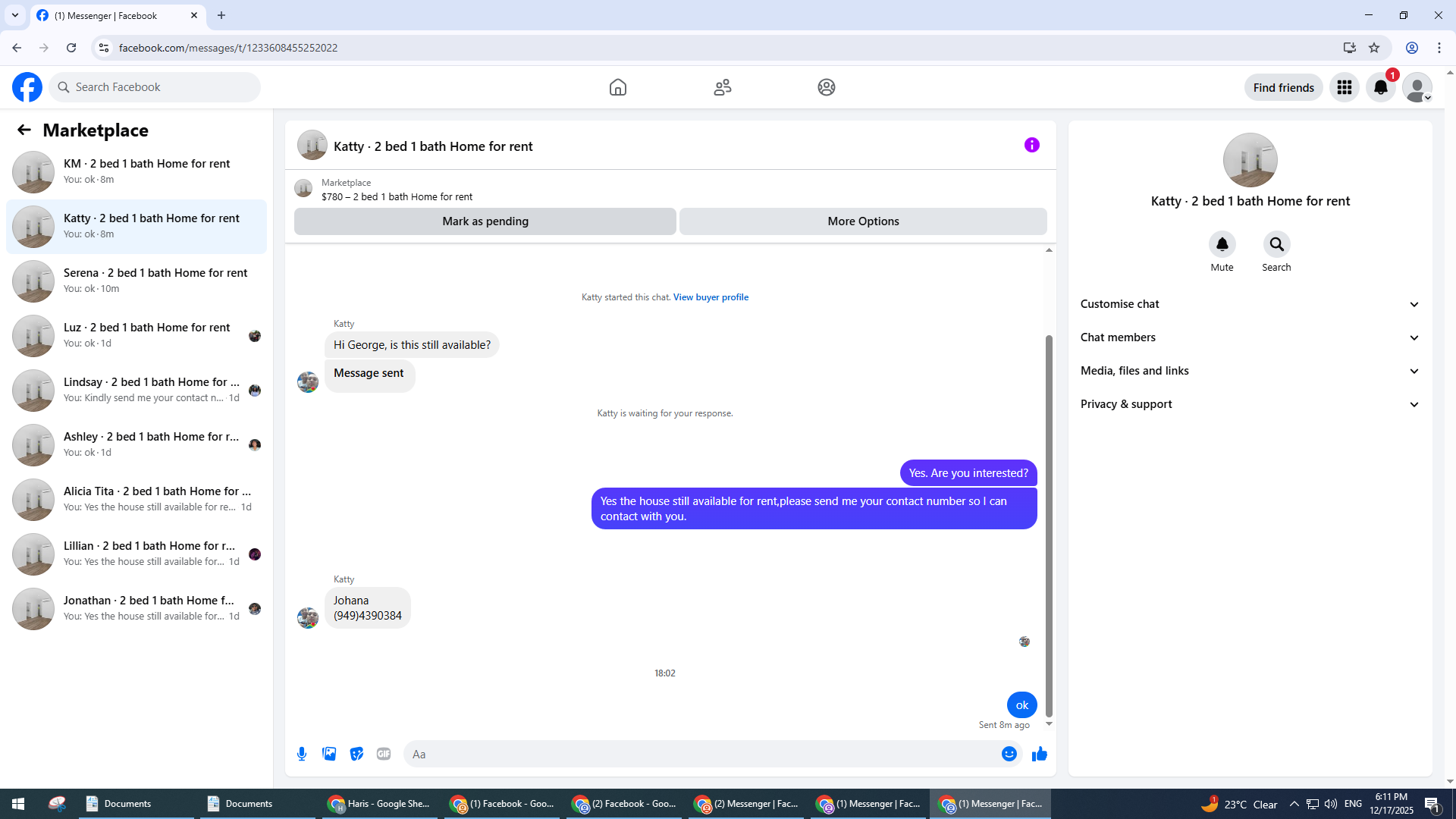Attach a file with photo icon
This screenshot has height=819, width=1456.
click(x=329, y=754)
